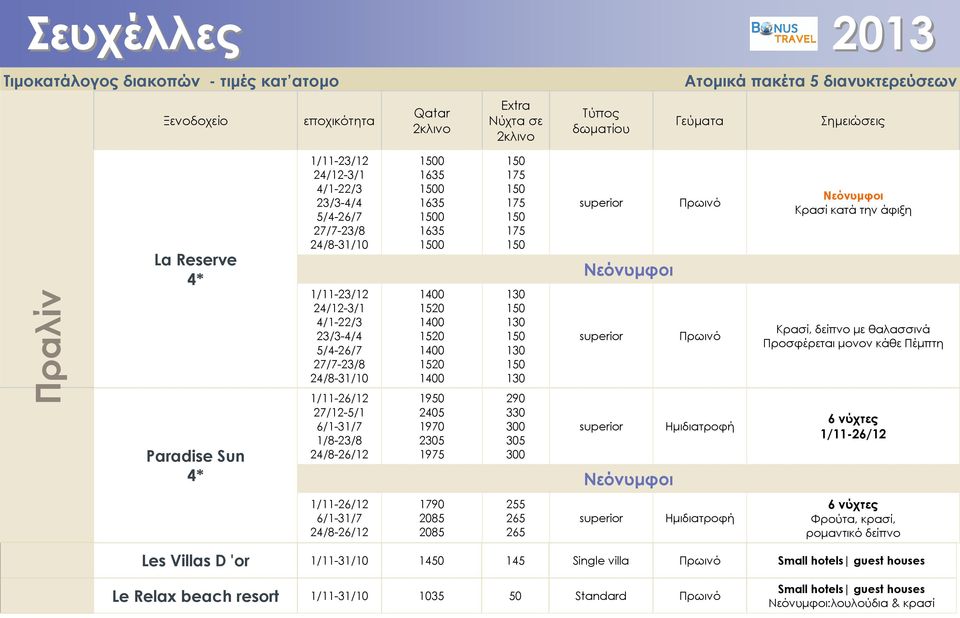Click the 2305 Qatar price

click(x=432, y=441)
